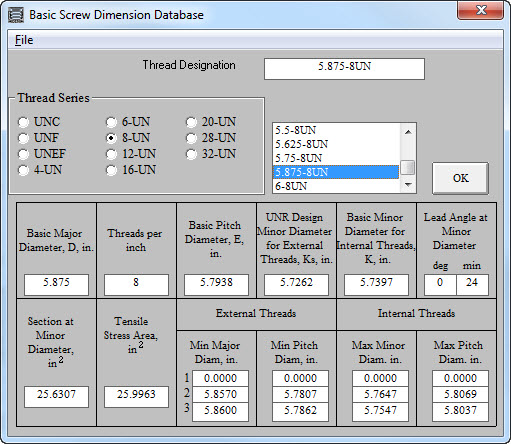
Task: Click the list scrollbar down arrow
Action: (408, 184)
